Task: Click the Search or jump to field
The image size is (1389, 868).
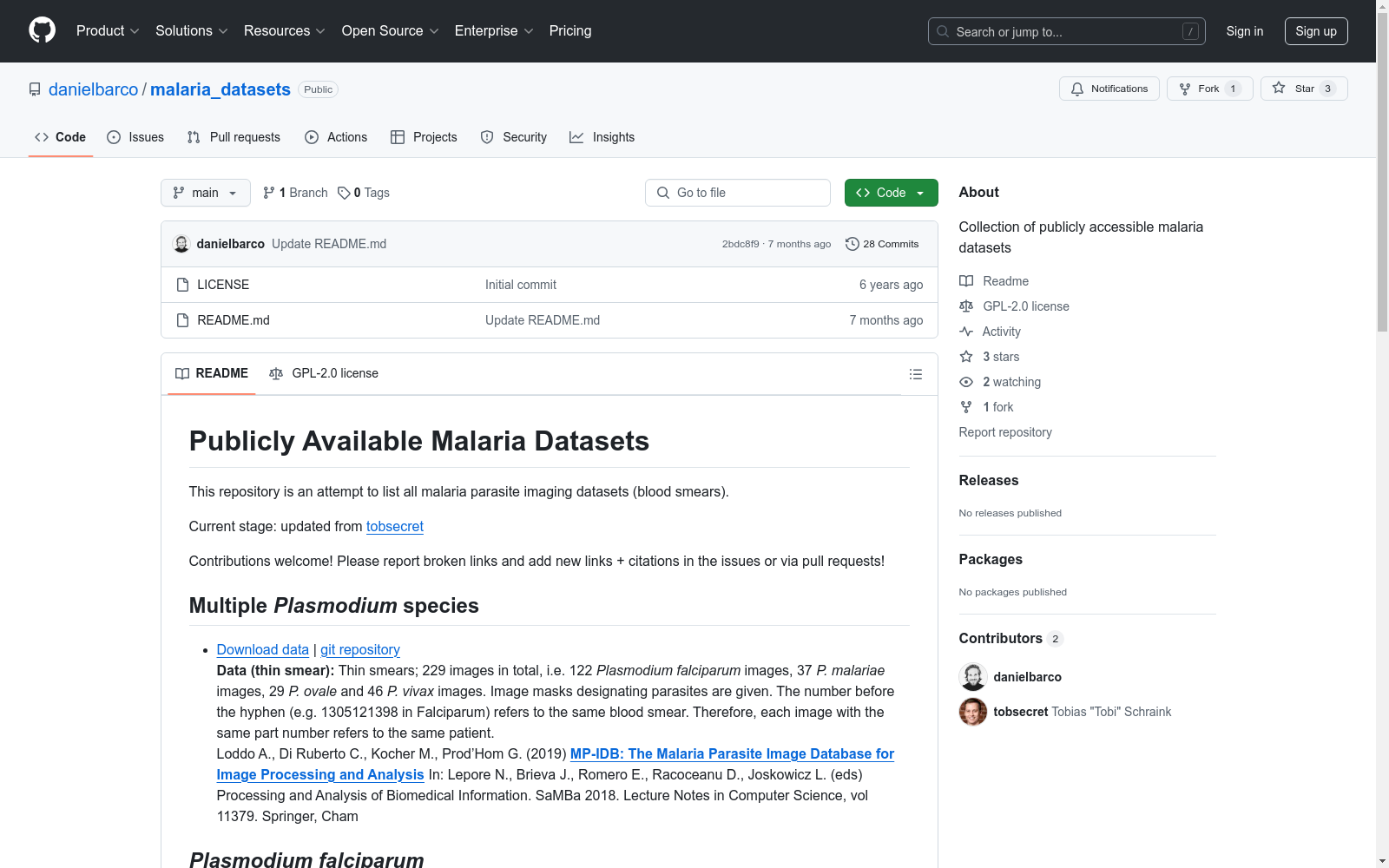Action: tap(1067, 31)
